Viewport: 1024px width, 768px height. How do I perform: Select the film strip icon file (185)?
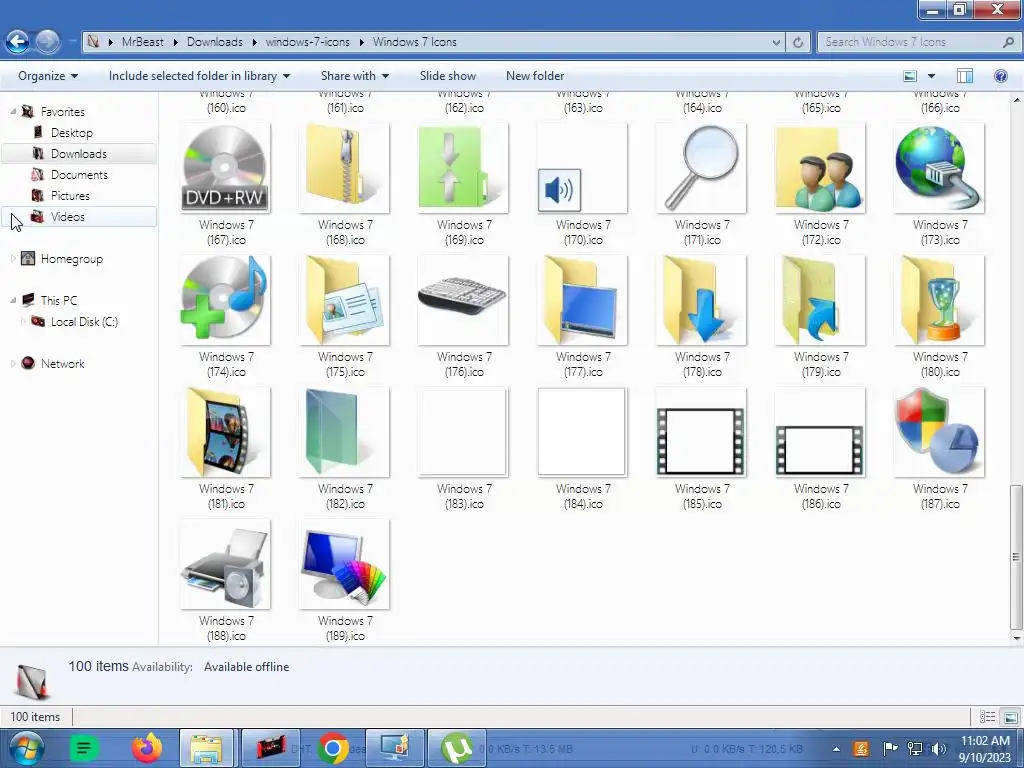pos(701,432)
